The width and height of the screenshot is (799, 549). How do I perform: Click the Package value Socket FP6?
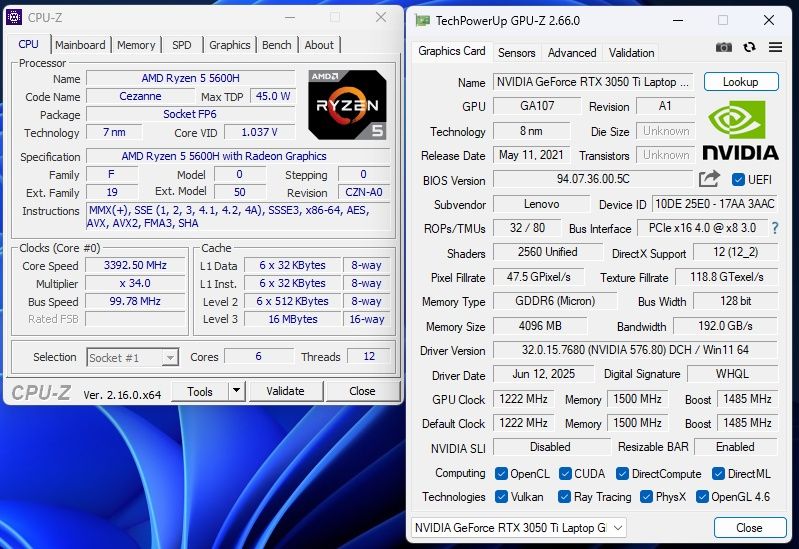(191, 114)
